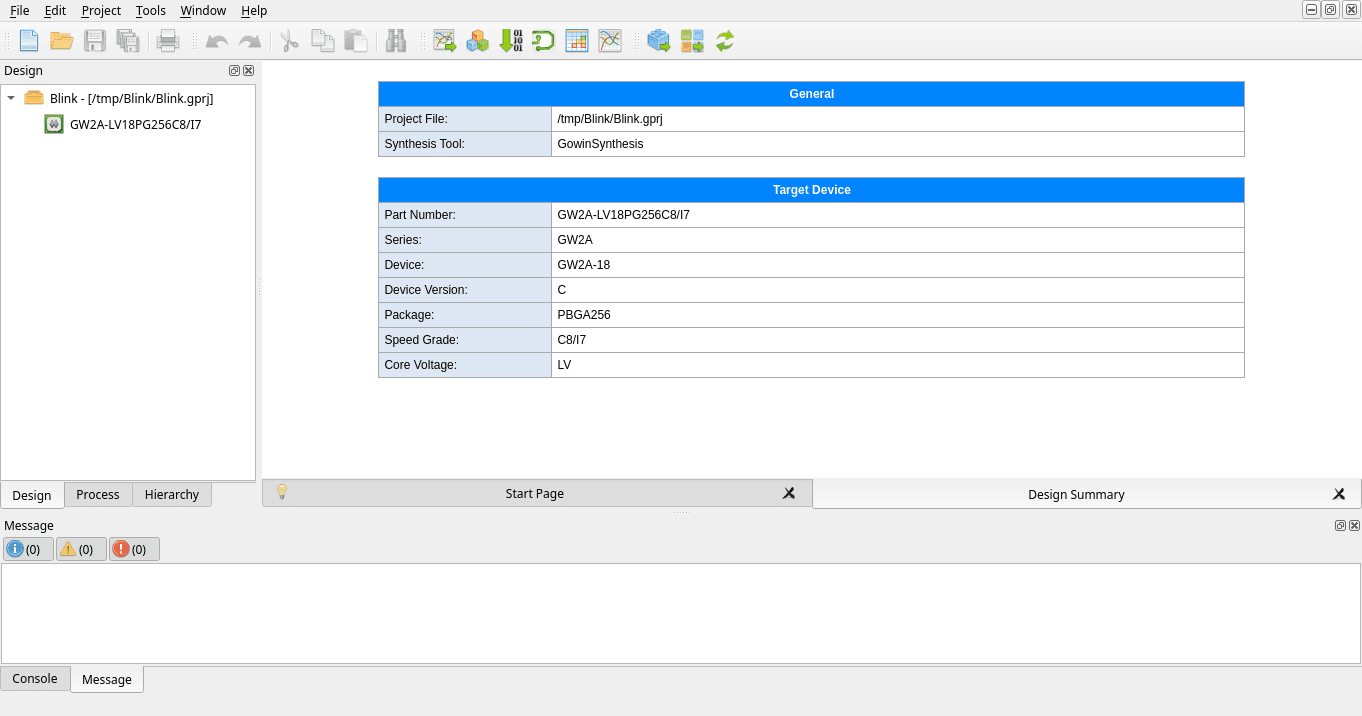1362x716 pixels.
Task: Open the Window menu
Action: click(203, 10)
